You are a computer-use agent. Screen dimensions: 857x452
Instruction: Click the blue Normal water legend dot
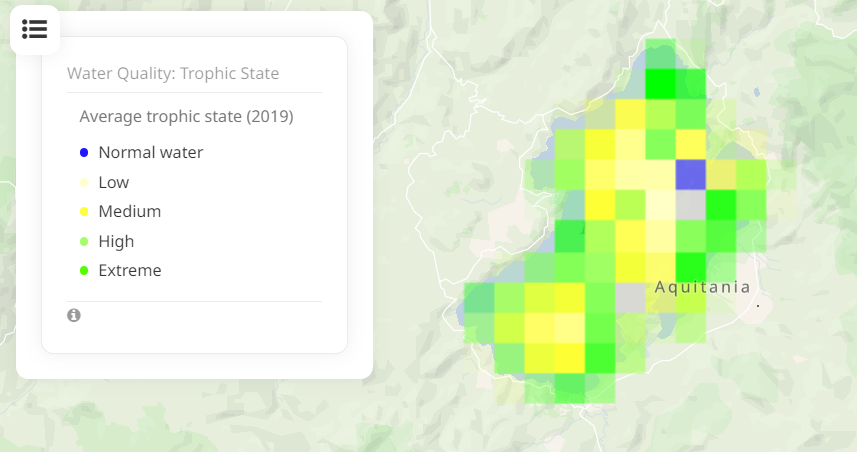(x=84, y=152)
